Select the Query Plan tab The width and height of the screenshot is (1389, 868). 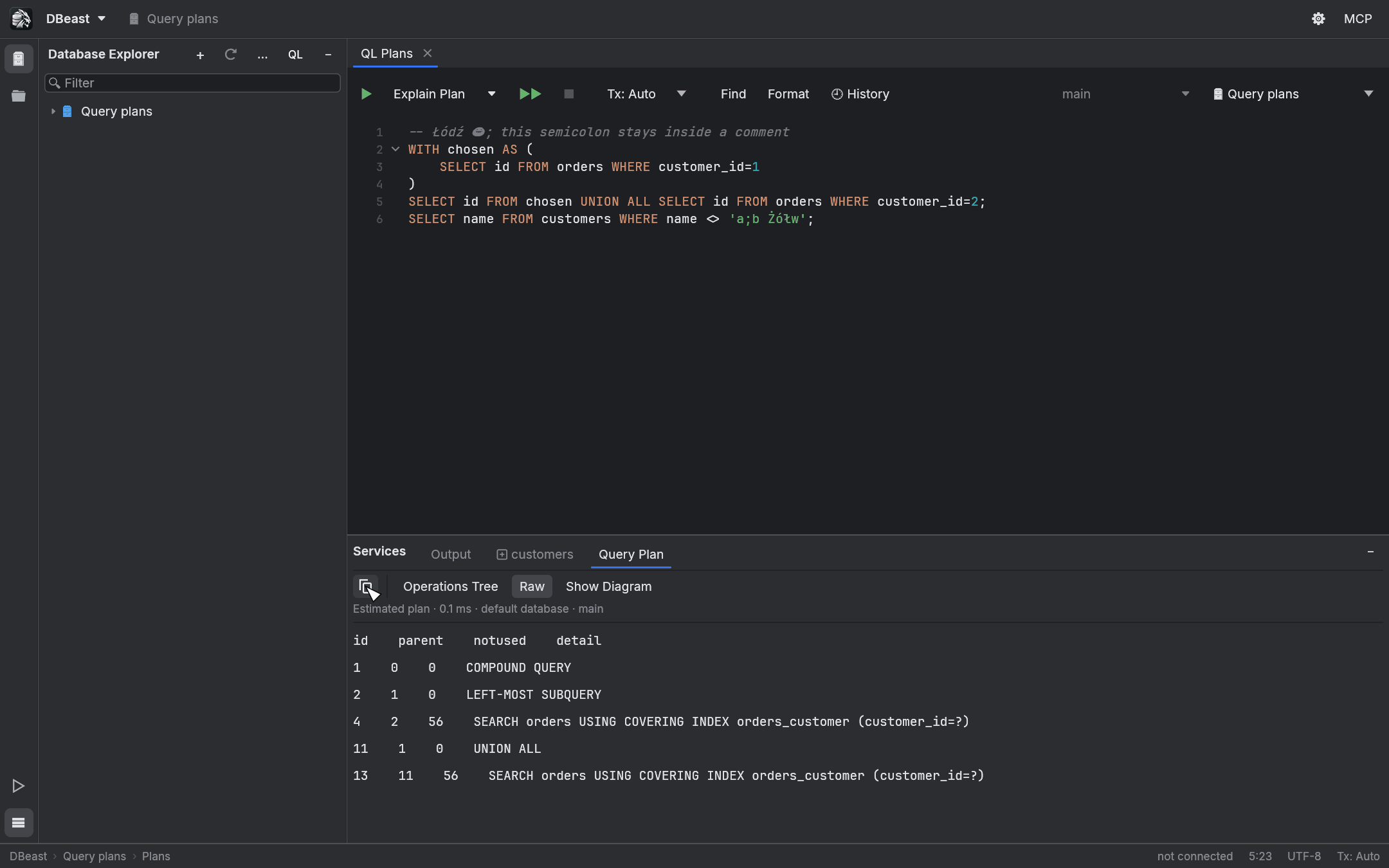point(631,554)
